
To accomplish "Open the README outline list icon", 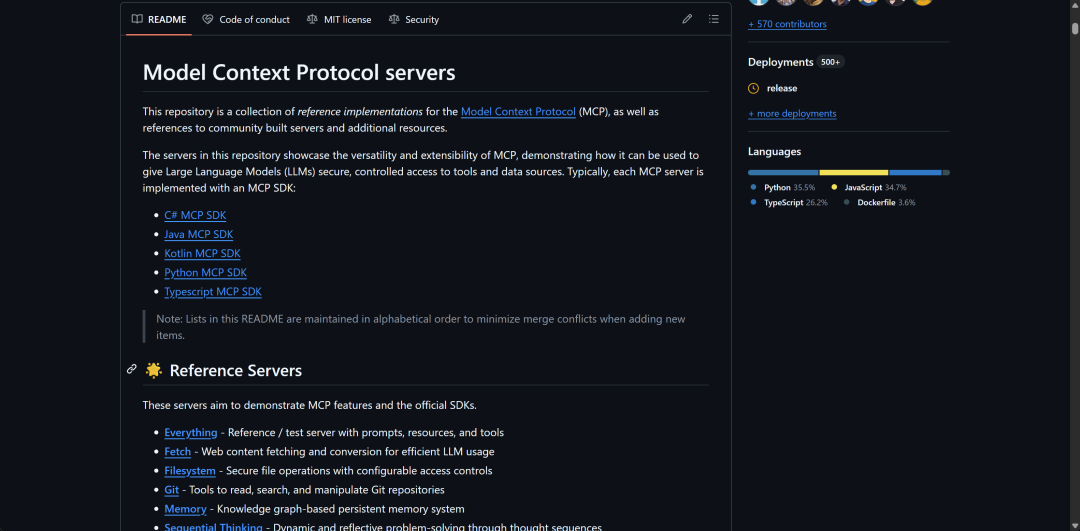I will pos(714,19).
